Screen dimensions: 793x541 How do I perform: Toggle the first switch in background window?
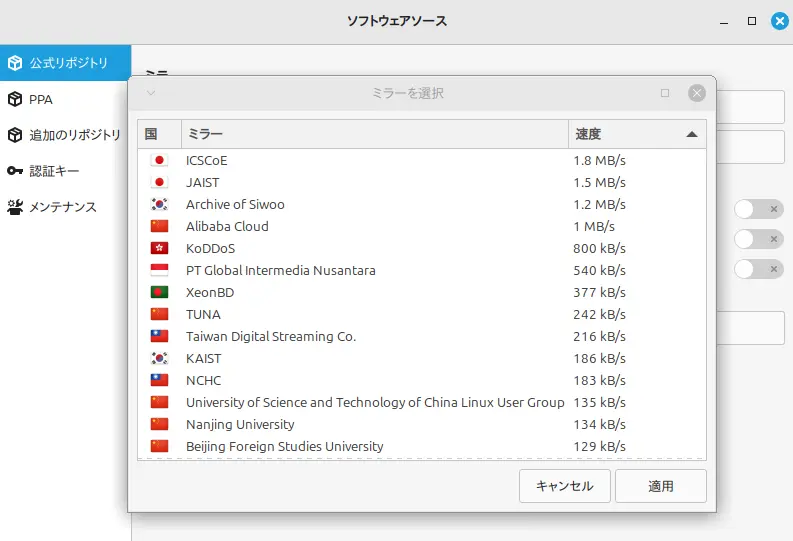[x=759, y=209]
